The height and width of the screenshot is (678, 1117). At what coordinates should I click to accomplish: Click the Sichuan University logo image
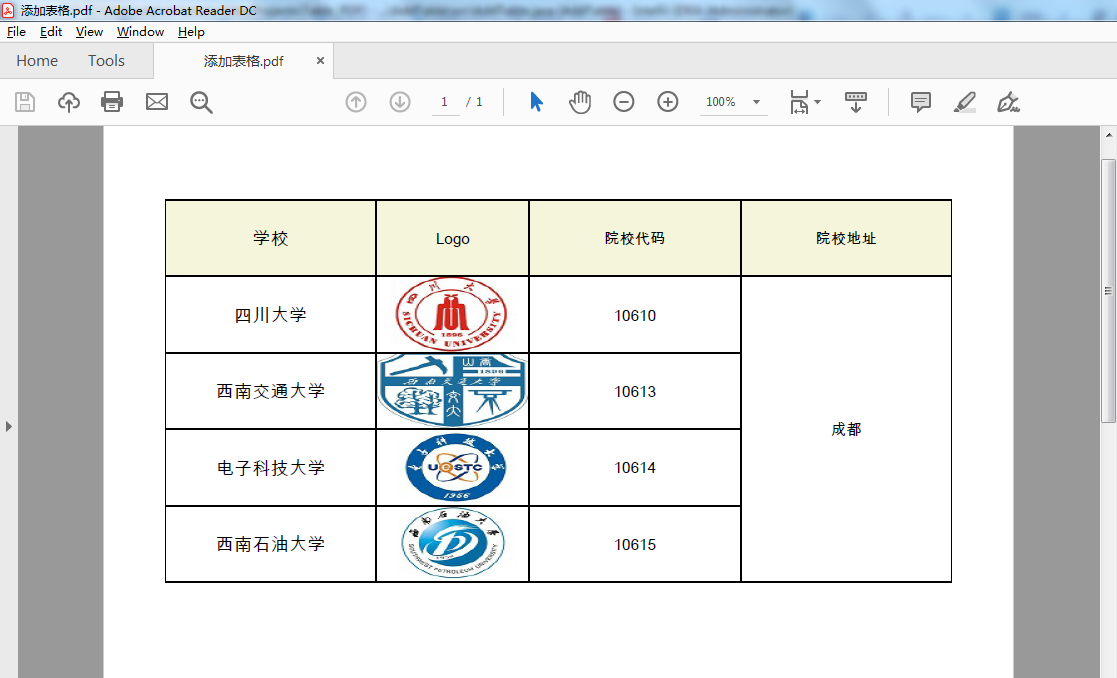(x=452, y=314)
